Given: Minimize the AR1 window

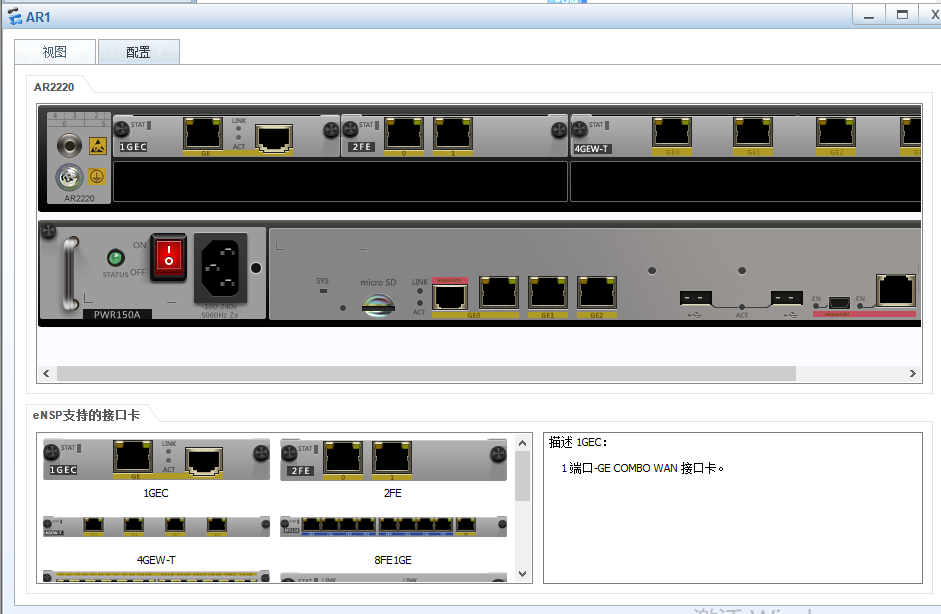Looking at the screenshot, I should [x=868, y=16].
